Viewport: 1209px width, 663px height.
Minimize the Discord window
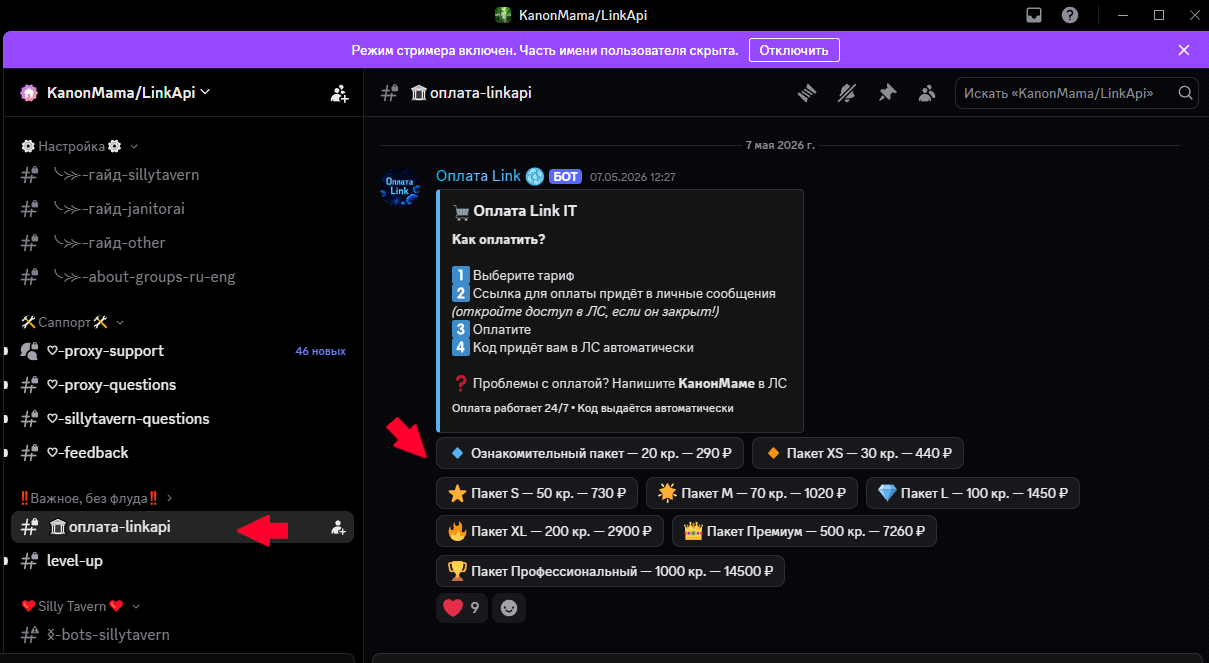1123,15
